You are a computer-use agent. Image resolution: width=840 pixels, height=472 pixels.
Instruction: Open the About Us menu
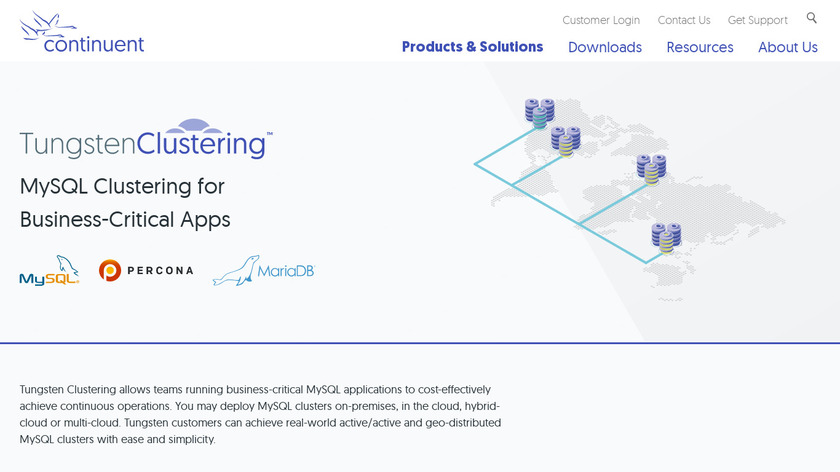click(788, 47)
